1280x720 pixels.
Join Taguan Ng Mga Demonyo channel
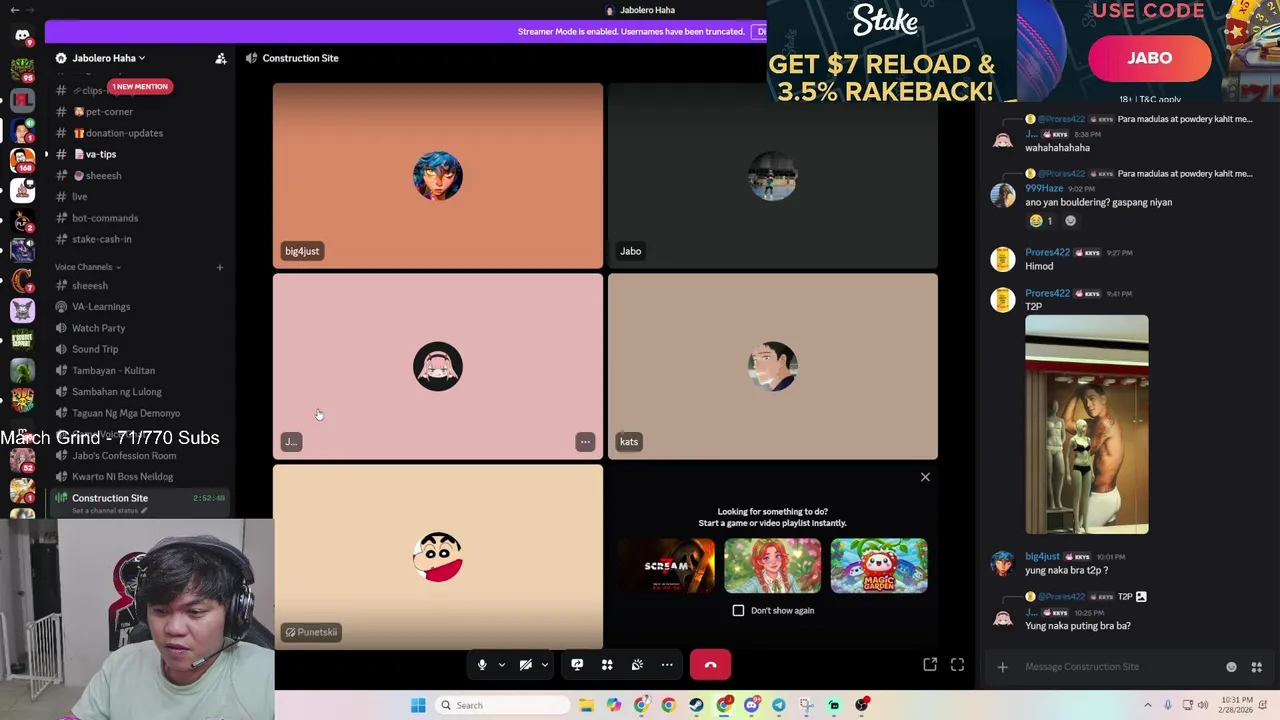point(125,413)
